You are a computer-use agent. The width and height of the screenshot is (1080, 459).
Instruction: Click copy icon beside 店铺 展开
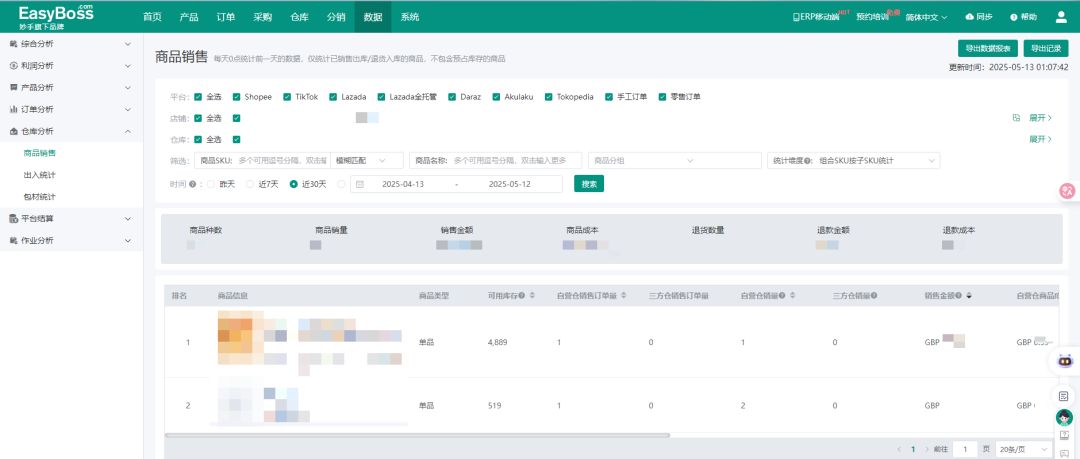1016,118
